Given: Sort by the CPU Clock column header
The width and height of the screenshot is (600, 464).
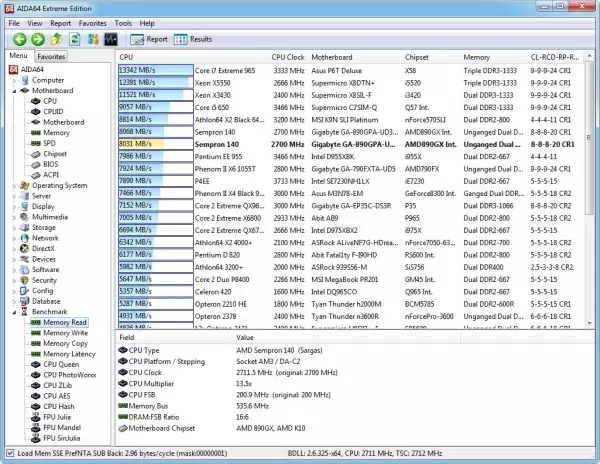Looking at the screenshot, I should pos(288,57).
